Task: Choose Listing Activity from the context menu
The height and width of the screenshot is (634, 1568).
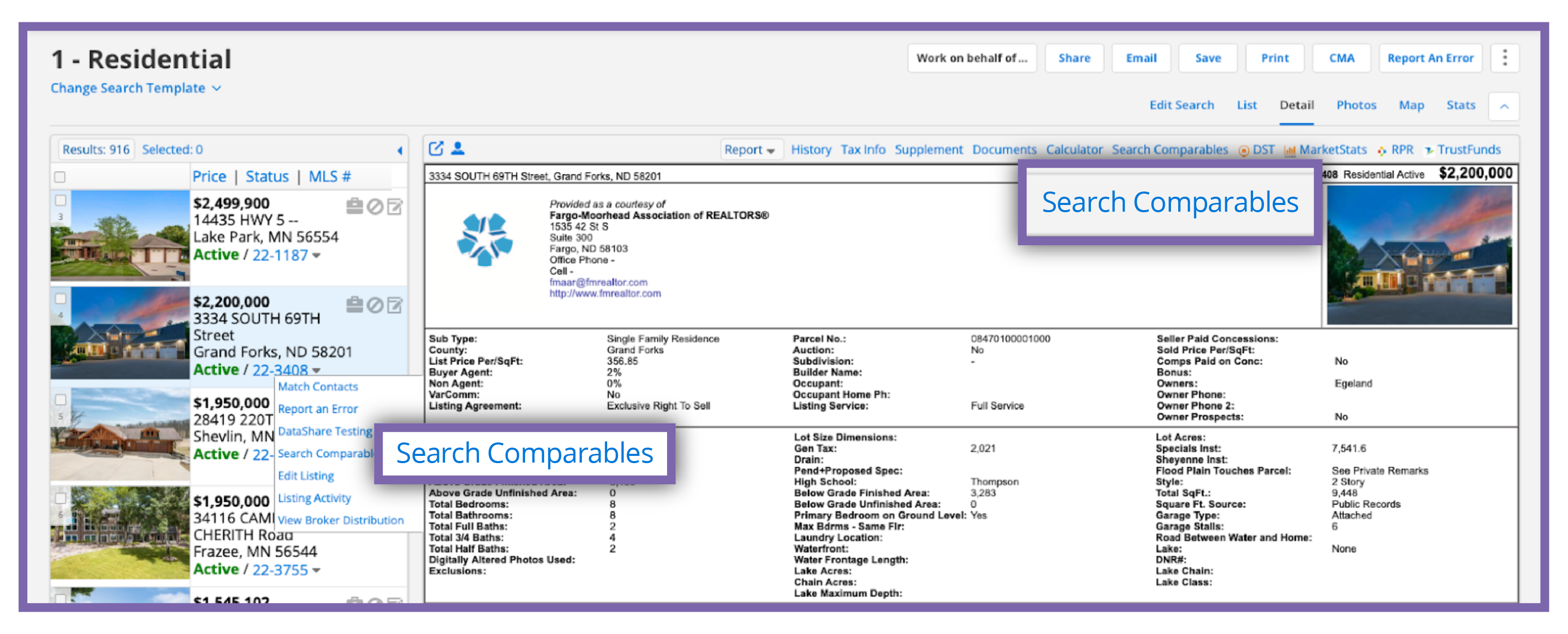Action: click(314, 498)
